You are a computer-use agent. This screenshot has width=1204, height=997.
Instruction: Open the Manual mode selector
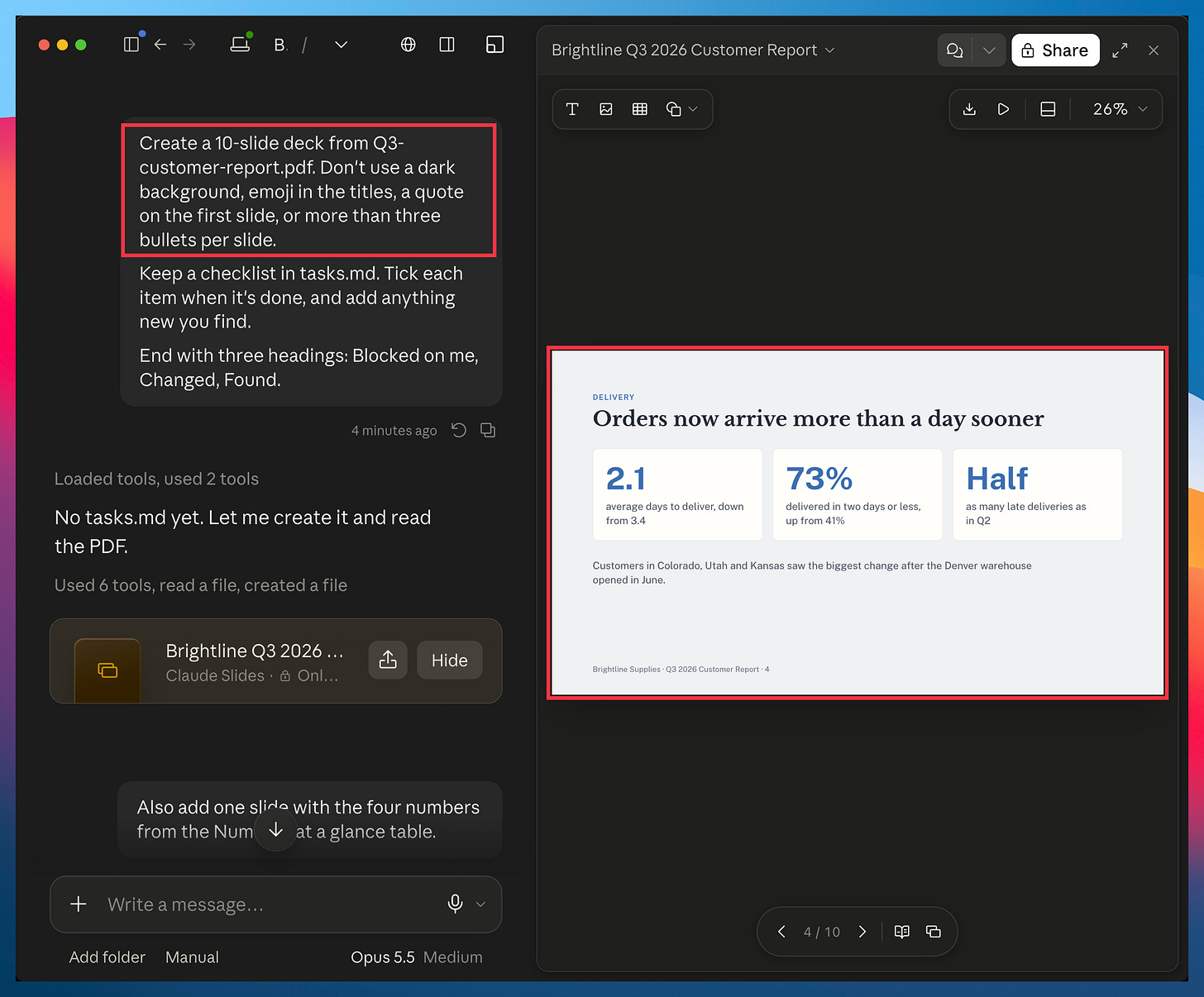point(192,957)
